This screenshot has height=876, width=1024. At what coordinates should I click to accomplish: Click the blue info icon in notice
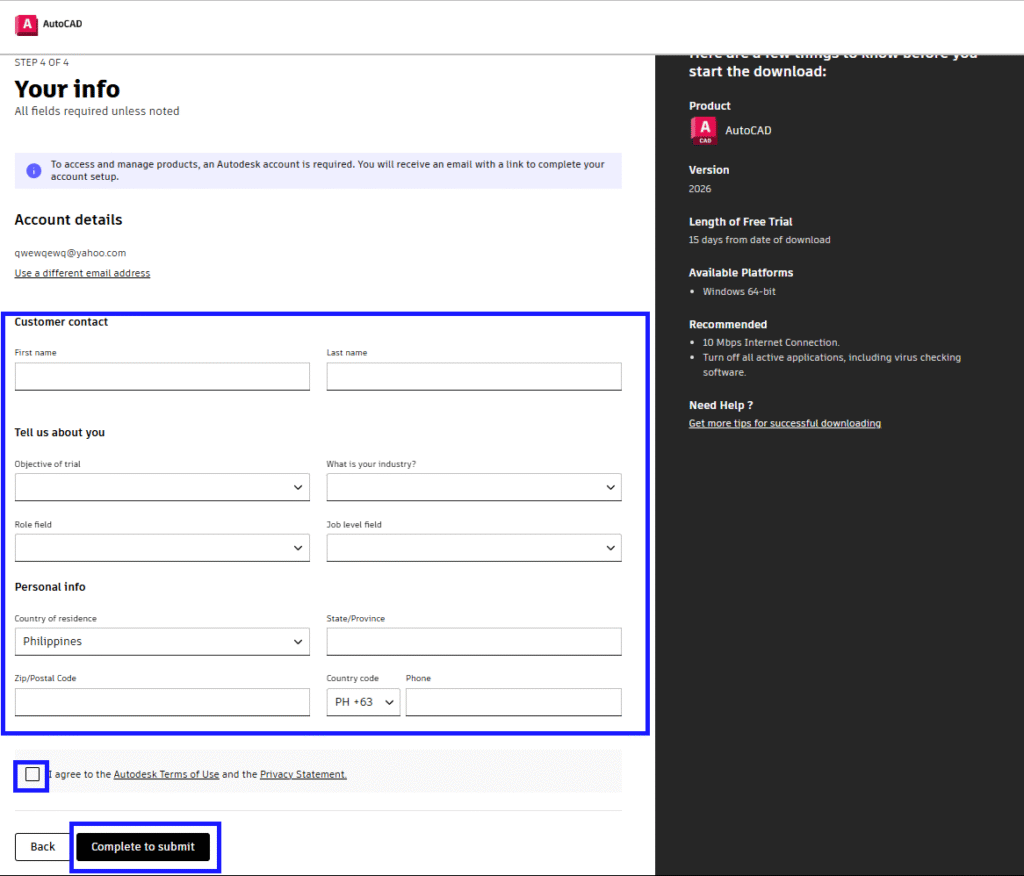pyautogui.click(x=33, y=171)
